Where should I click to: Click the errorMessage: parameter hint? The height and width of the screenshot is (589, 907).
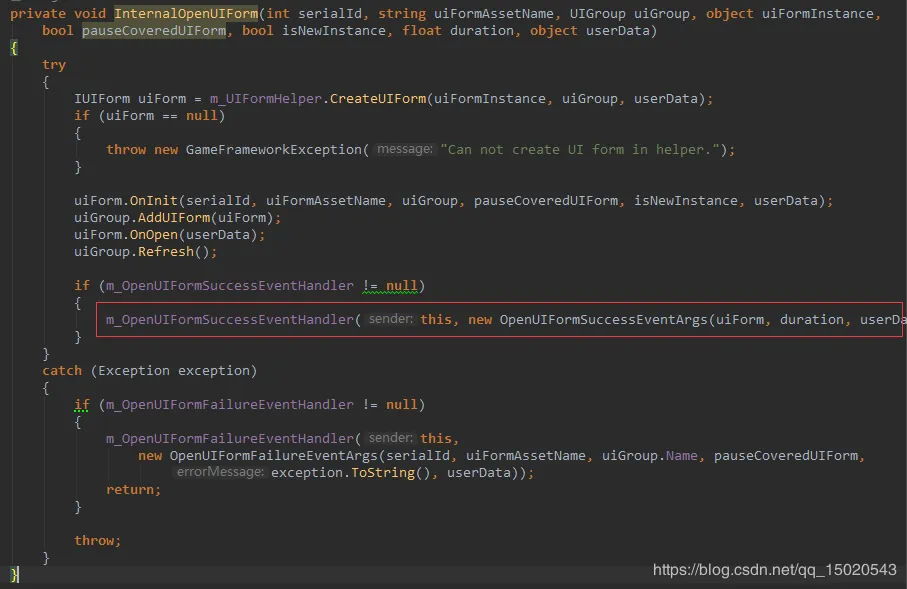(x=220, y=472)
